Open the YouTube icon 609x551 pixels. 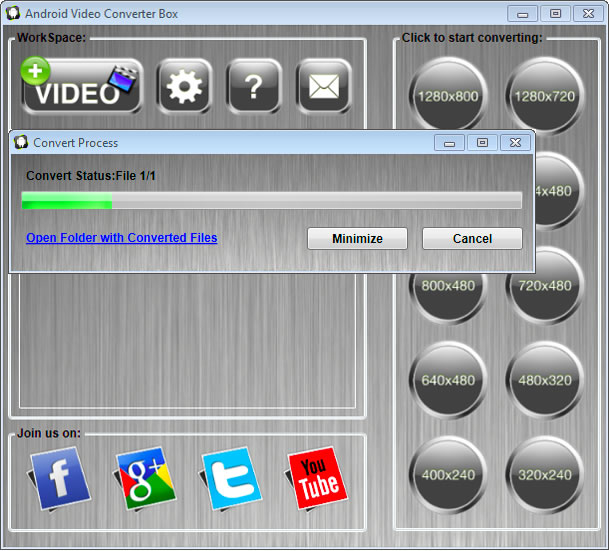(317, 478)
